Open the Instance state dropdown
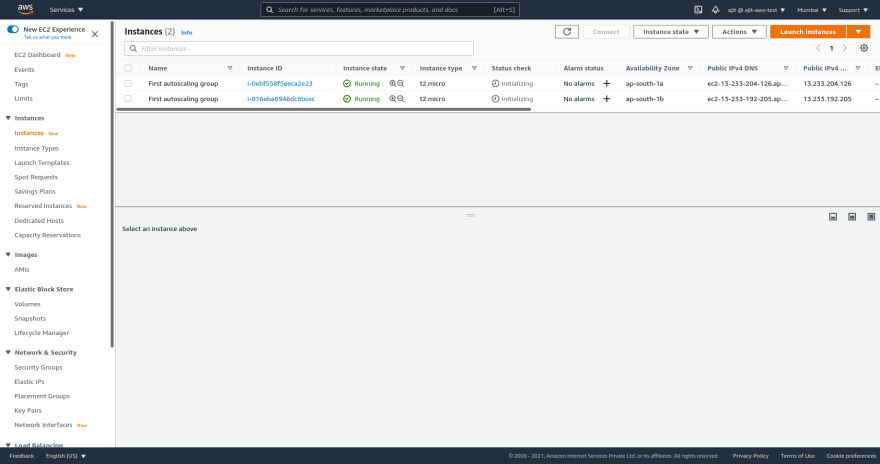The image size is (880, 464). coord(671,32)
